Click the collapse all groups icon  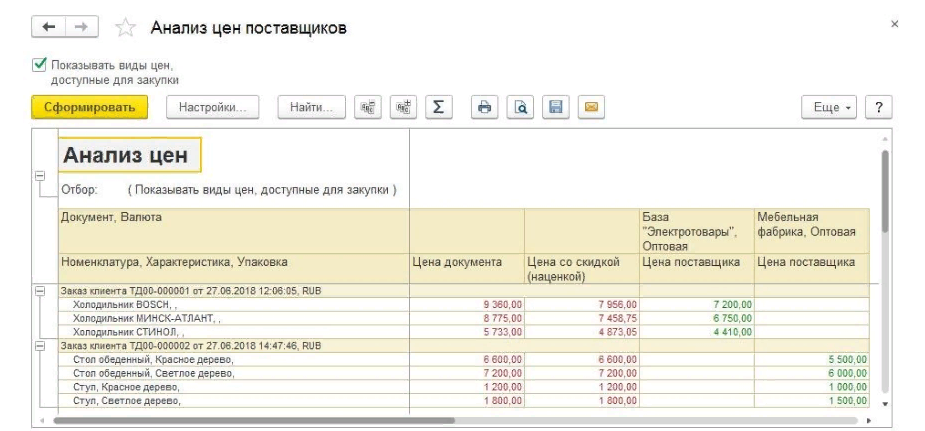click(x=369, y=107)
